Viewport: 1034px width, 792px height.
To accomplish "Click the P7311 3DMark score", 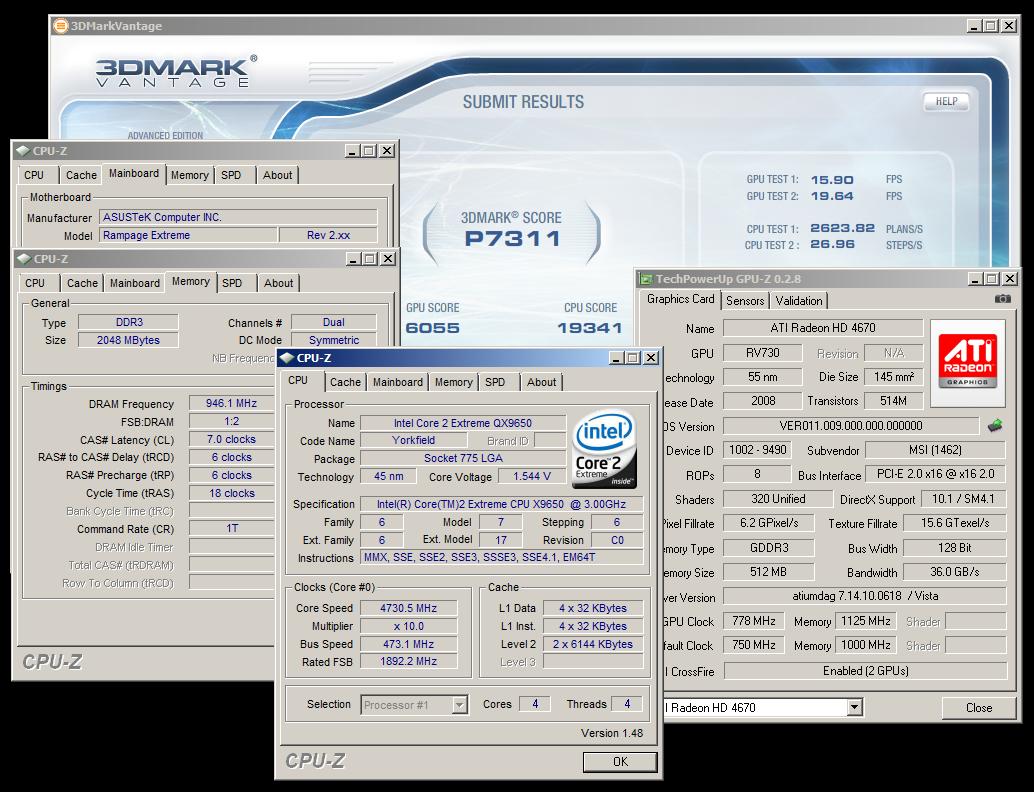I will pyautogui.click(x=512, y=239).
